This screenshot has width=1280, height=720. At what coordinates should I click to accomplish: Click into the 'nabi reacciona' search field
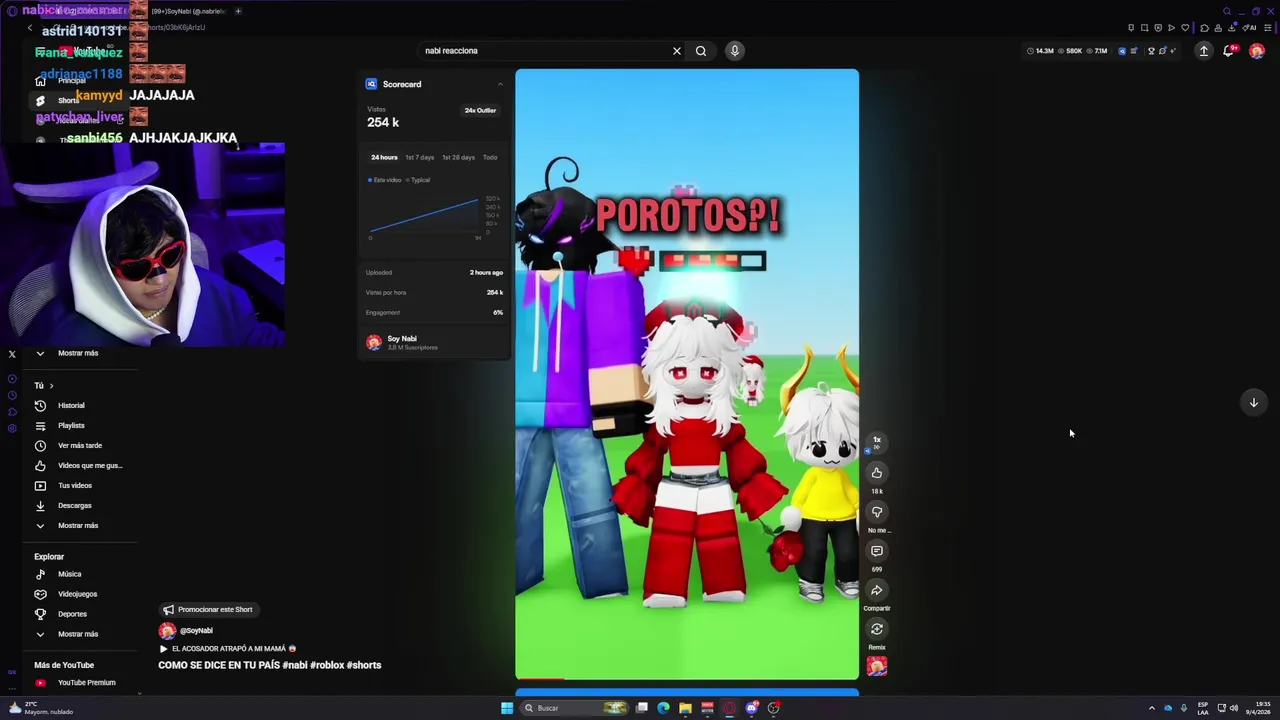coord(545,51)
